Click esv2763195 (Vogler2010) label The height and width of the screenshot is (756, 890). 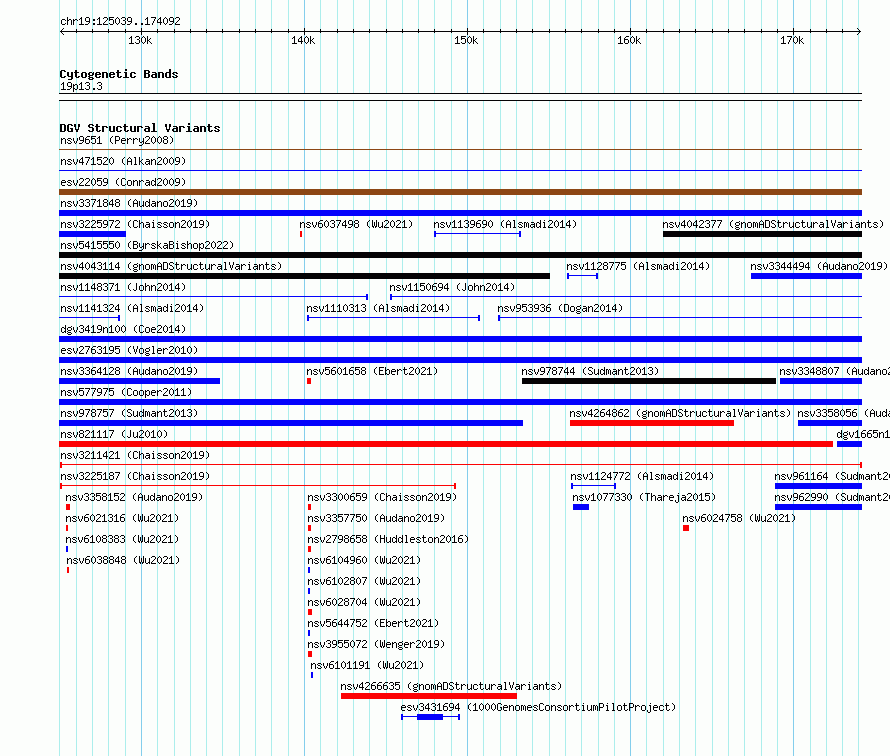pos(129,350)
